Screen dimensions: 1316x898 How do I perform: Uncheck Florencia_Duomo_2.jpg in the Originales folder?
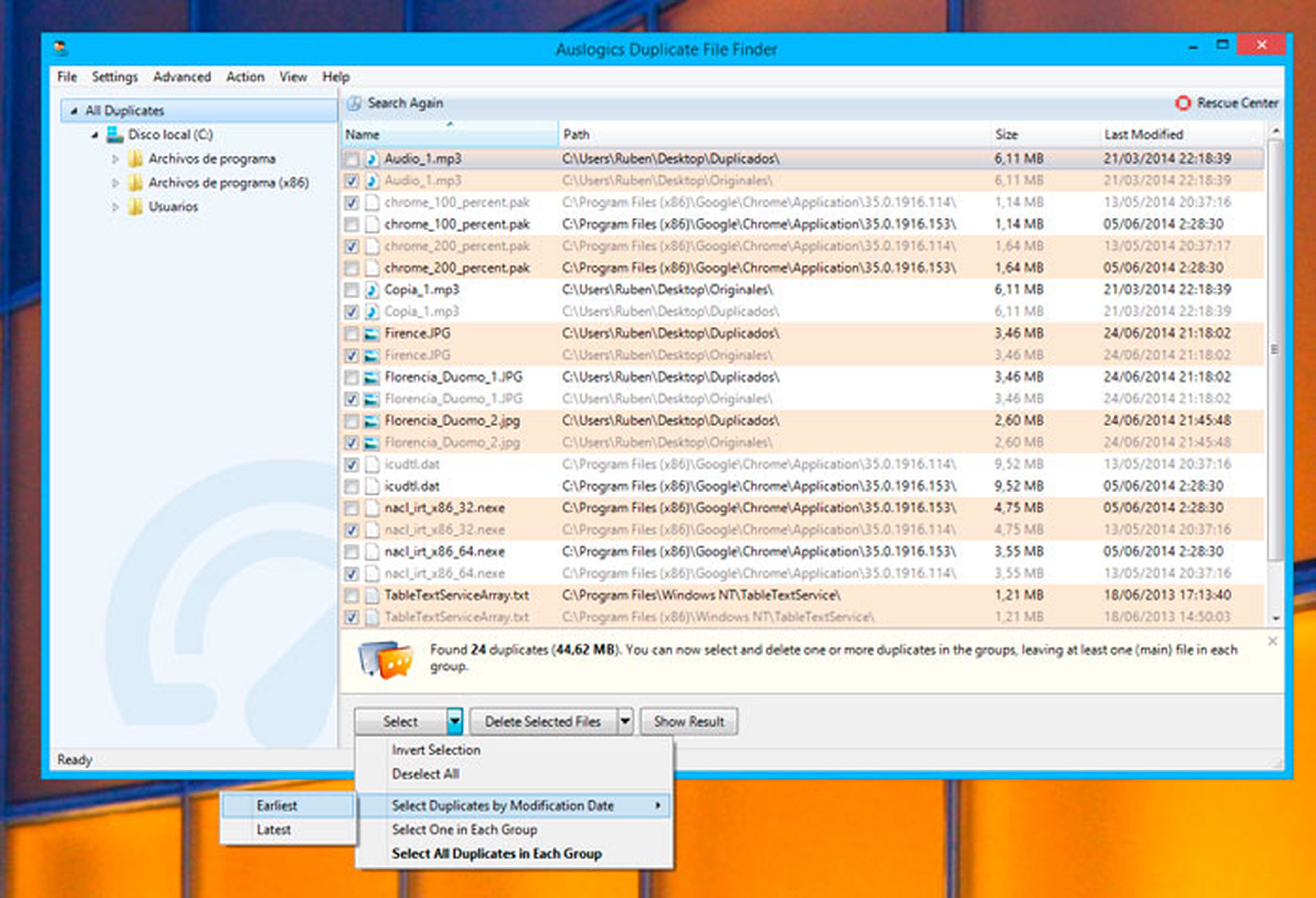coord(352,443)
